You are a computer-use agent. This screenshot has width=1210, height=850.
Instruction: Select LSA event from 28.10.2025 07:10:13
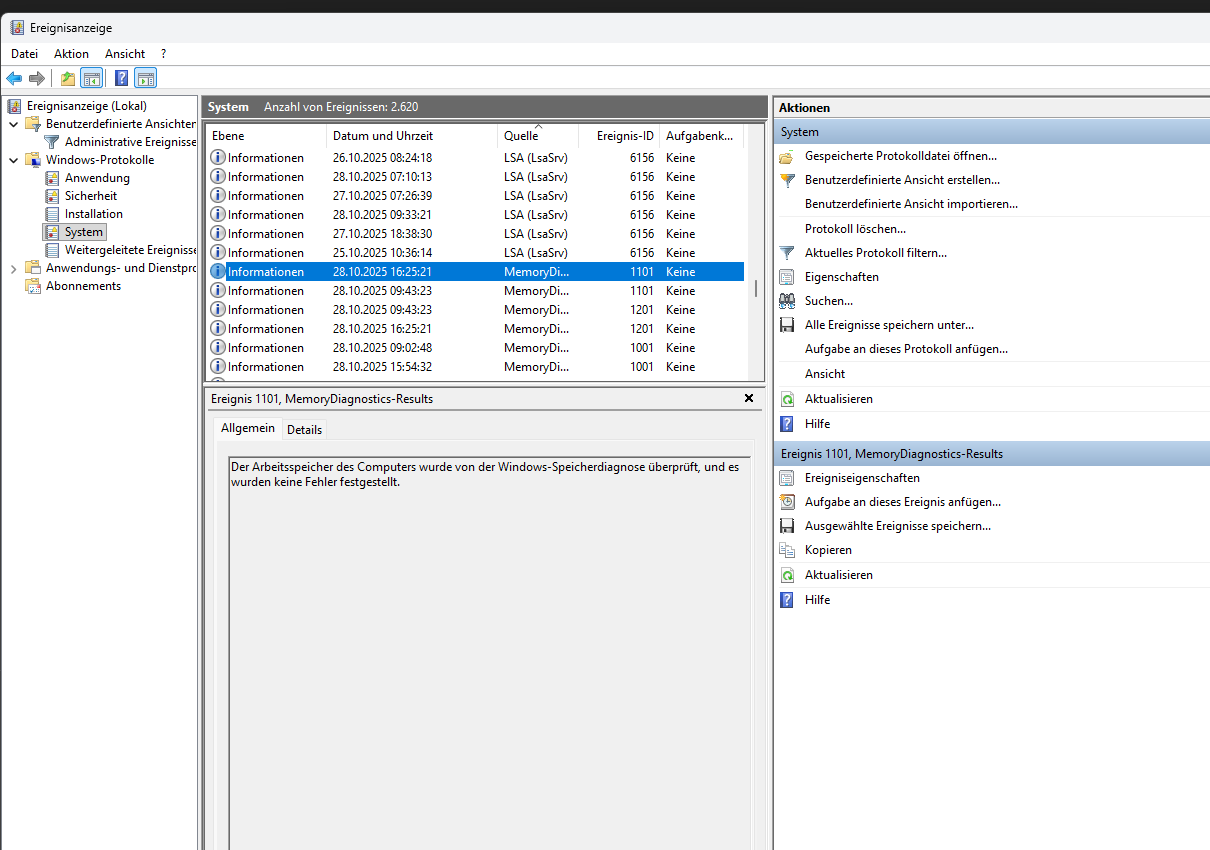[x=476, y=177]
